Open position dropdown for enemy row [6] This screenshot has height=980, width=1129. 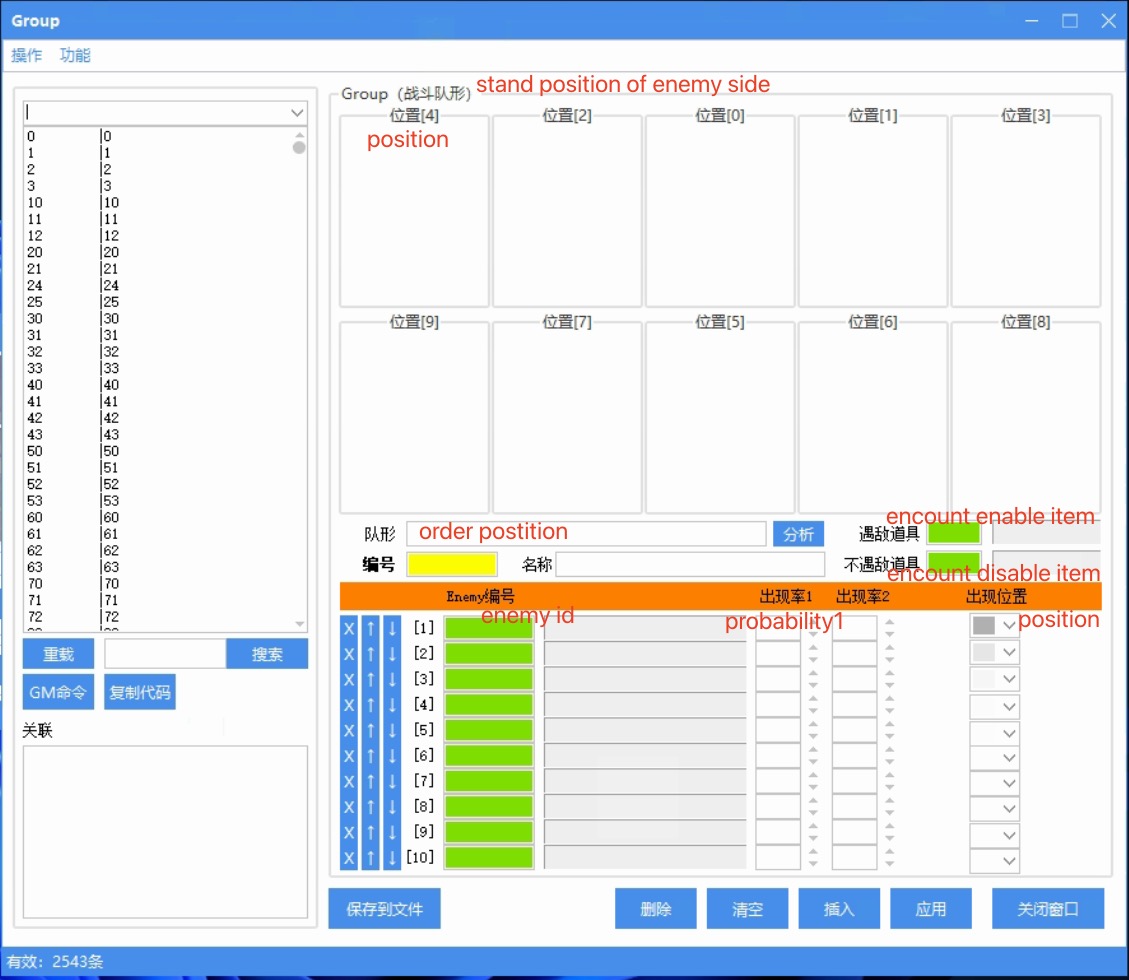(1009, 758)
